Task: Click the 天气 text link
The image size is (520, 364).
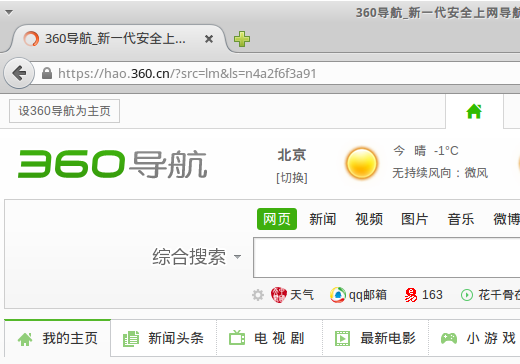Action: [302, 295]
